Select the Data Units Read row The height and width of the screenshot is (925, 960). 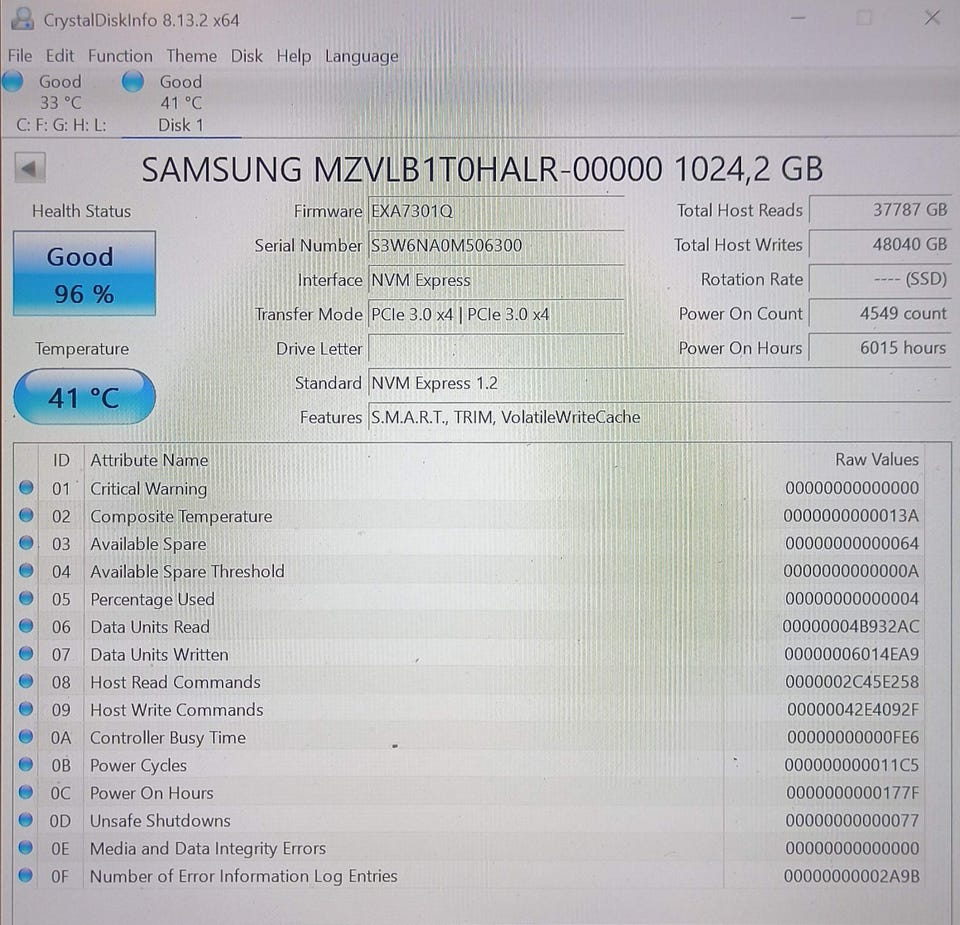pos(469,627)
